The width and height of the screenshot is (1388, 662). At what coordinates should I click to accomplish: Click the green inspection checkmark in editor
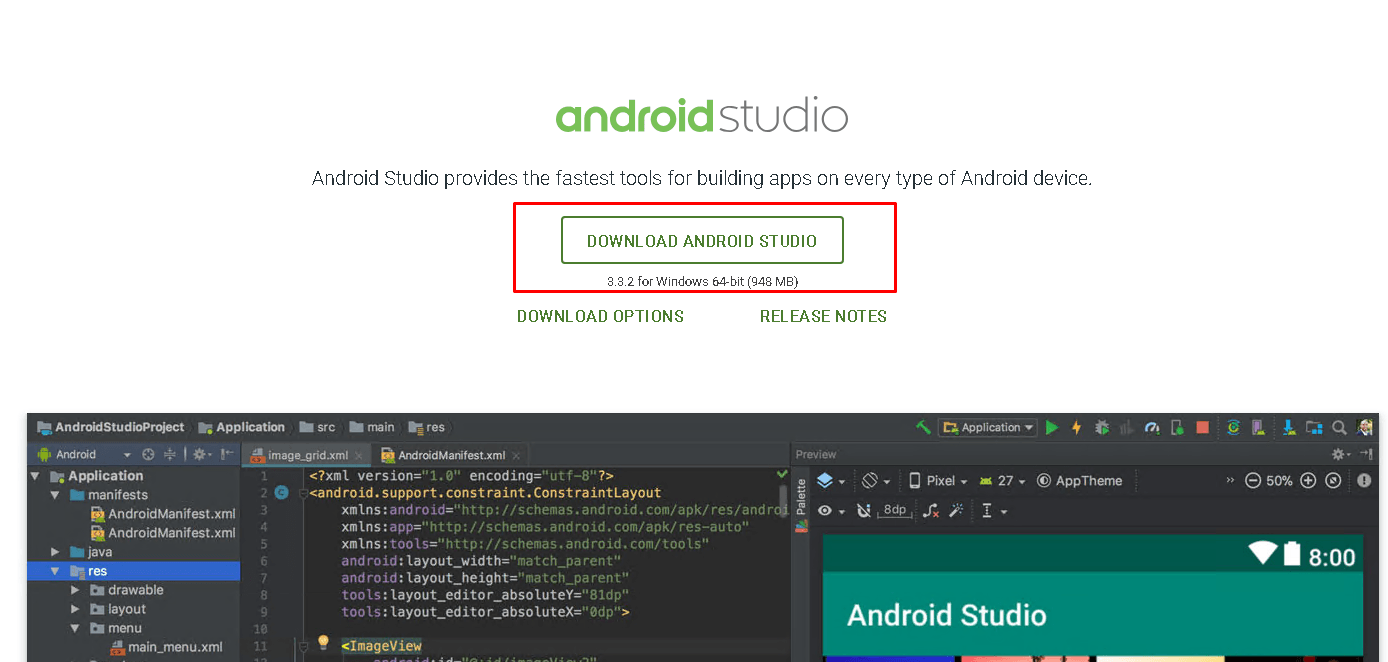coord(782,474)
